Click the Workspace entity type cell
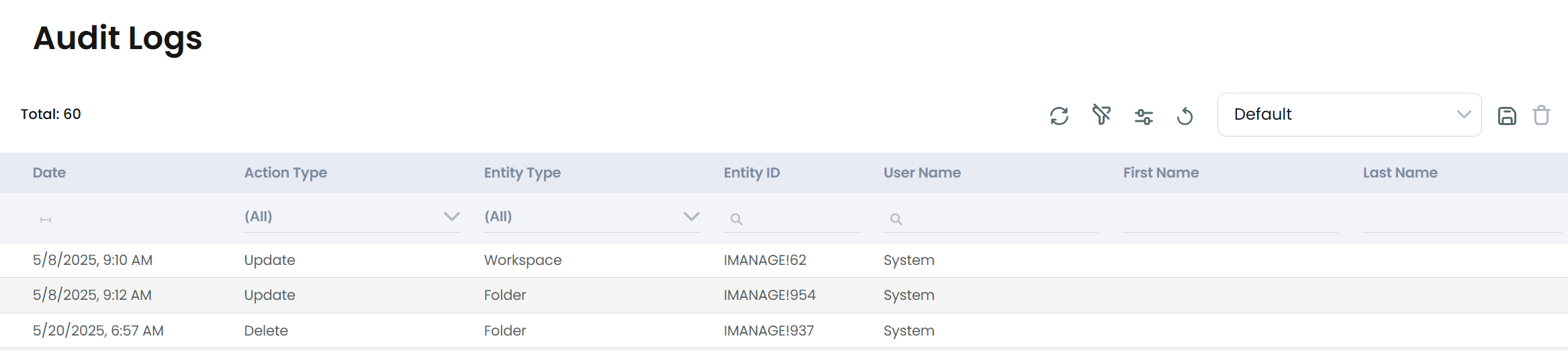 tap(522, 260)
